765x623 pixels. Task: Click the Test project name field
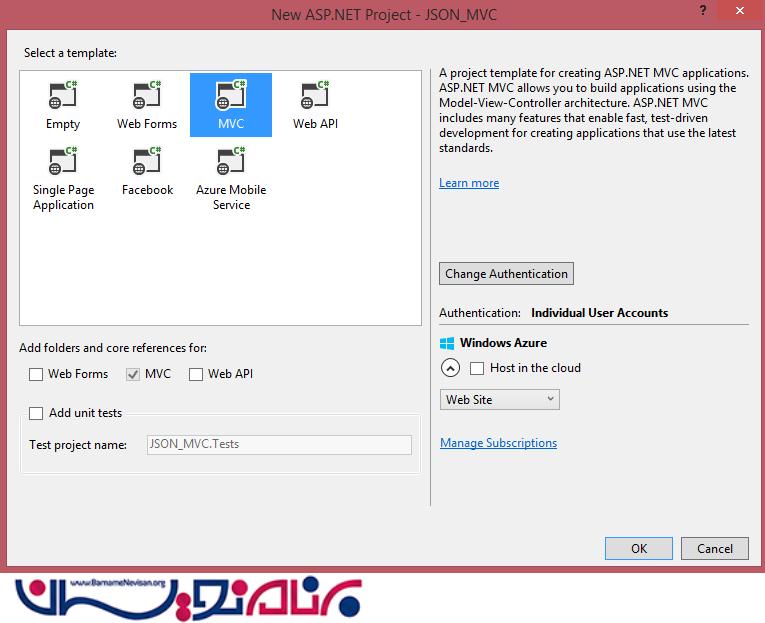pyautogui.click(x=279, y=445)
